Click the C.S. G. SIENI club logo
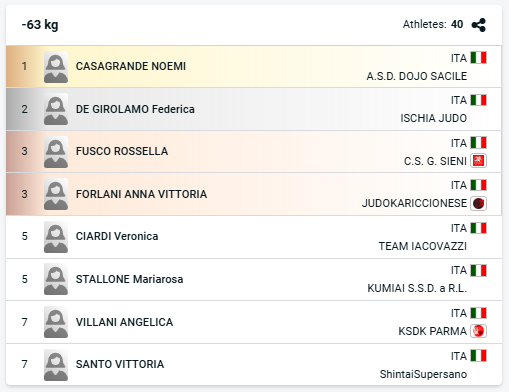This screenshot has width=509, height=392. coord(478,161)
